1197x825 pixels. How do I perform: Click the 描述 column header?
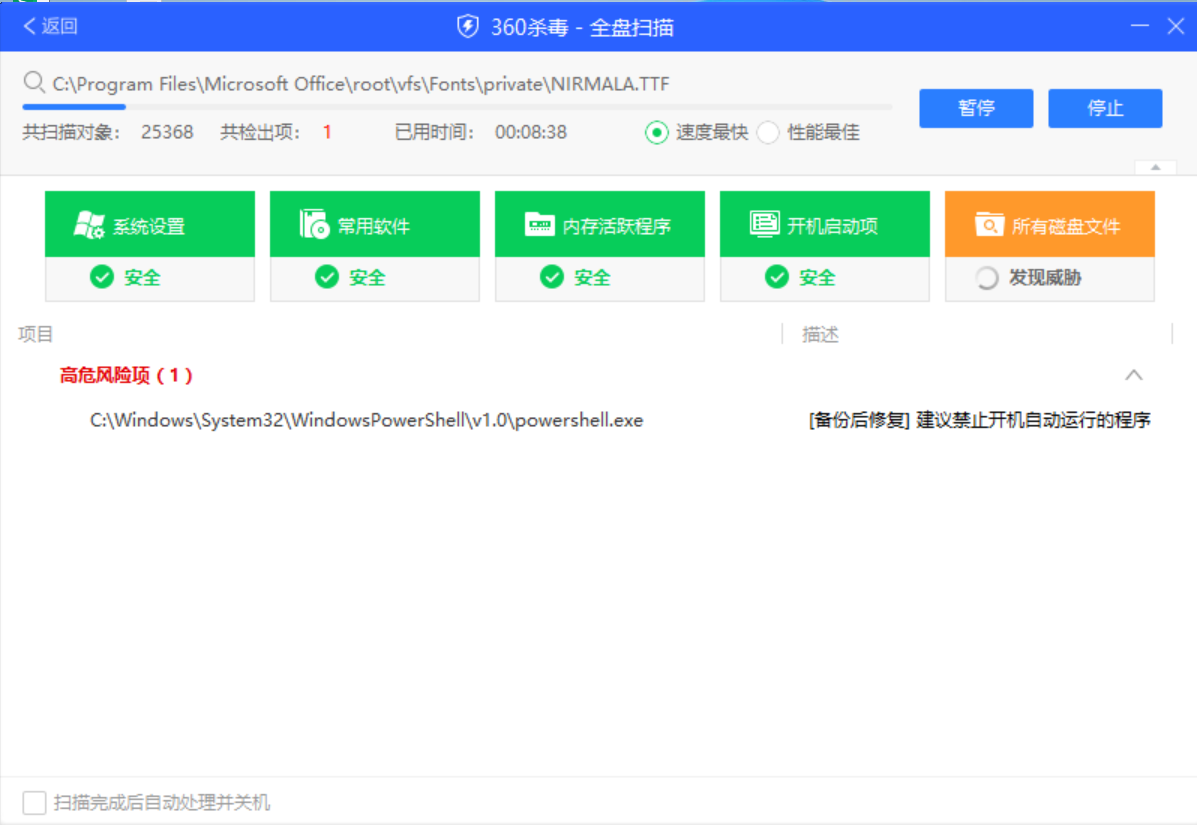tap(820, 334)
